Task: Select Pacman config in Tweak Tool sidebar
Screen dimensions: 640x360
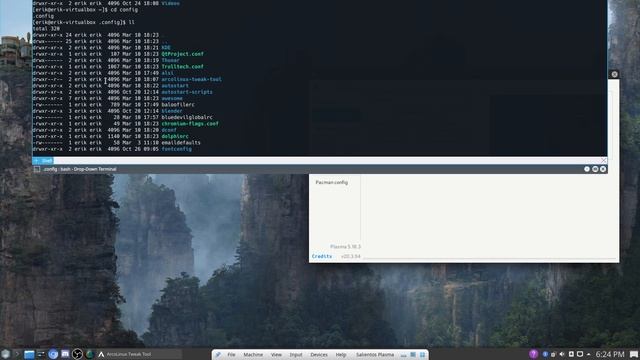Action: pyautogui.click(x=331, y=182)
